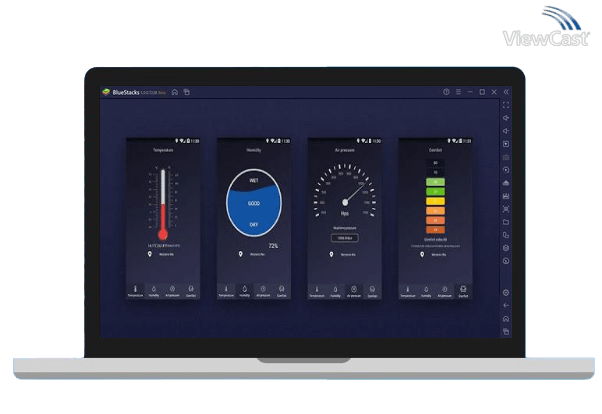Viewport: 602px width, 414px height.
Task: Enter full screen from the sidebar
Action: (506, 105)
